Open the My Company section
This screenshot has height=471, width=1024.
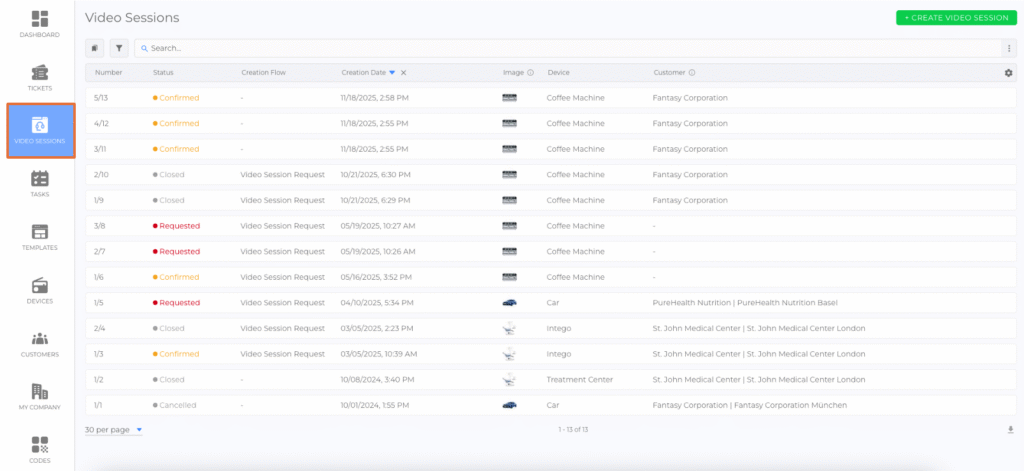pos(40,396)
